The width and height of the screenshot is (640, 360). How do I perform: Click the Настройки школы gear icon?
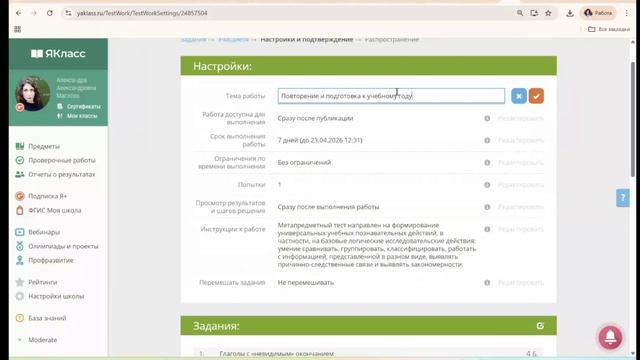(20, 296)
